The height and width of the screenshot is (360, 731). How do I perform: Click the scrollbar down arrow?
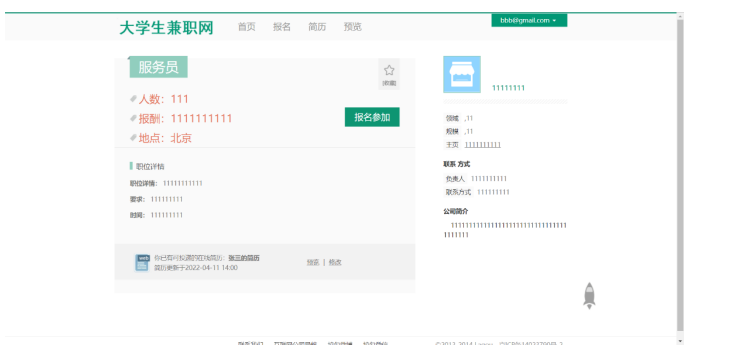[680, 341]
